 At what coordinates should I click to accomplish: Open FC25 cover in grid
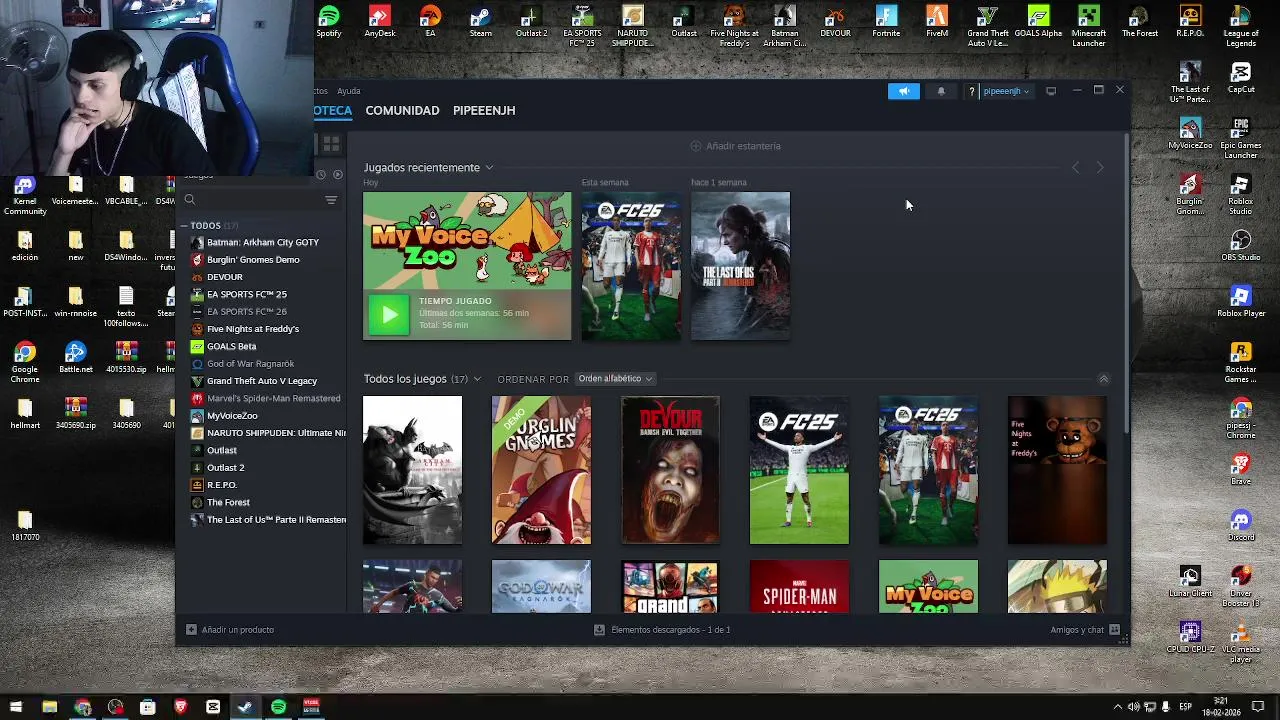coord(799,470)
